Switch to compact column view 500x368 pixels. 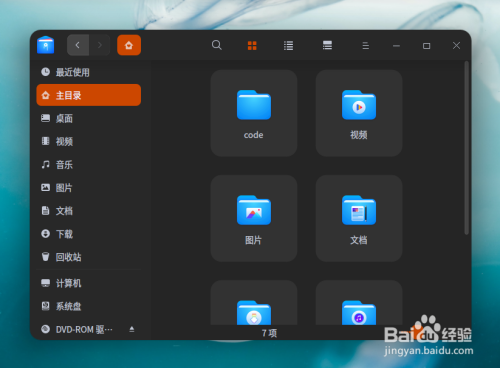coord(327,45)
